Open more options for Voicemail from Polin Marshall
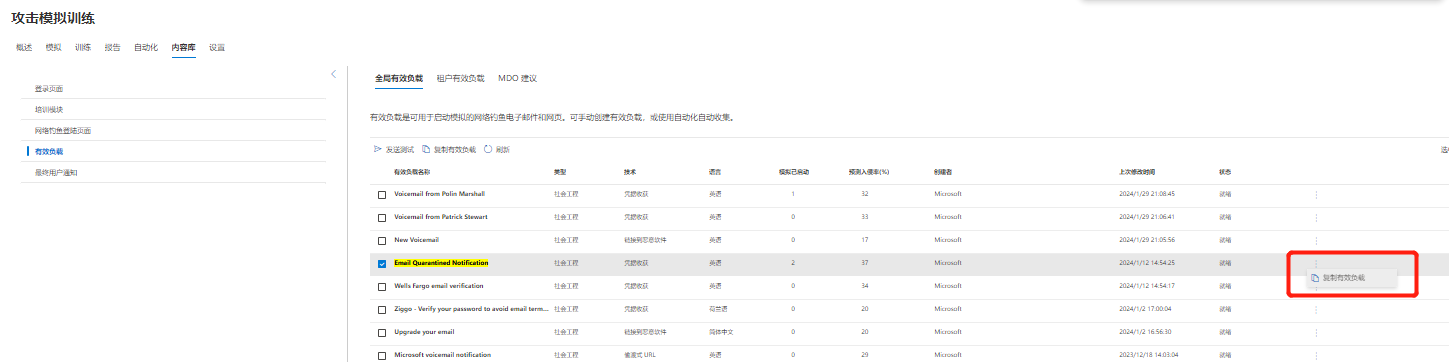 tap(1316, 194)
